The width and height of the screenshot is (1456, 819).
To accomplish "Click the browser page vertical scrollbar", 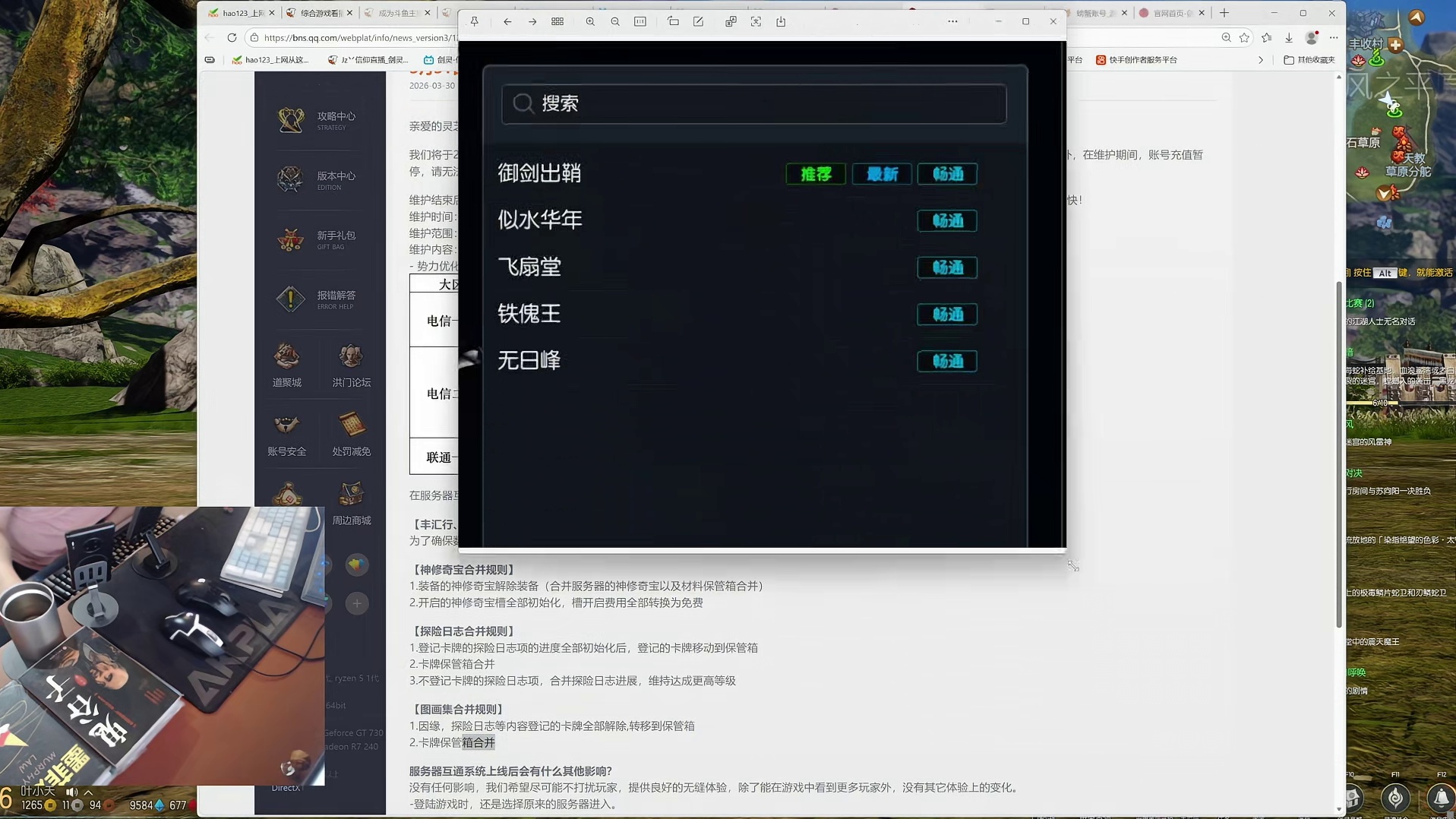I will (x=1338, y=454).
